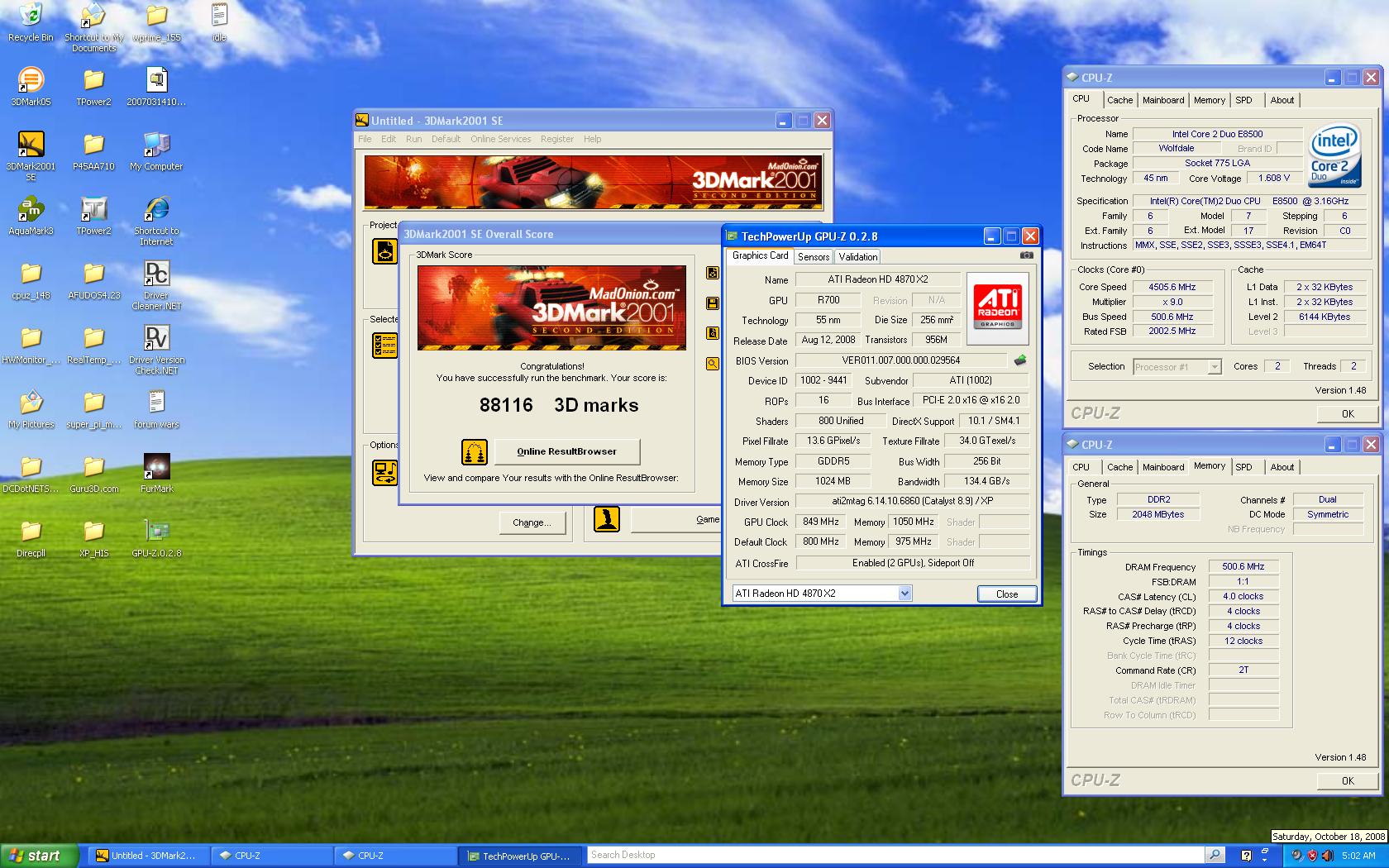The height and width of the screenshot is (868, 1389).
Task: Click the 3DMark2001 magnifier details icon
Action: click(712, 363)
